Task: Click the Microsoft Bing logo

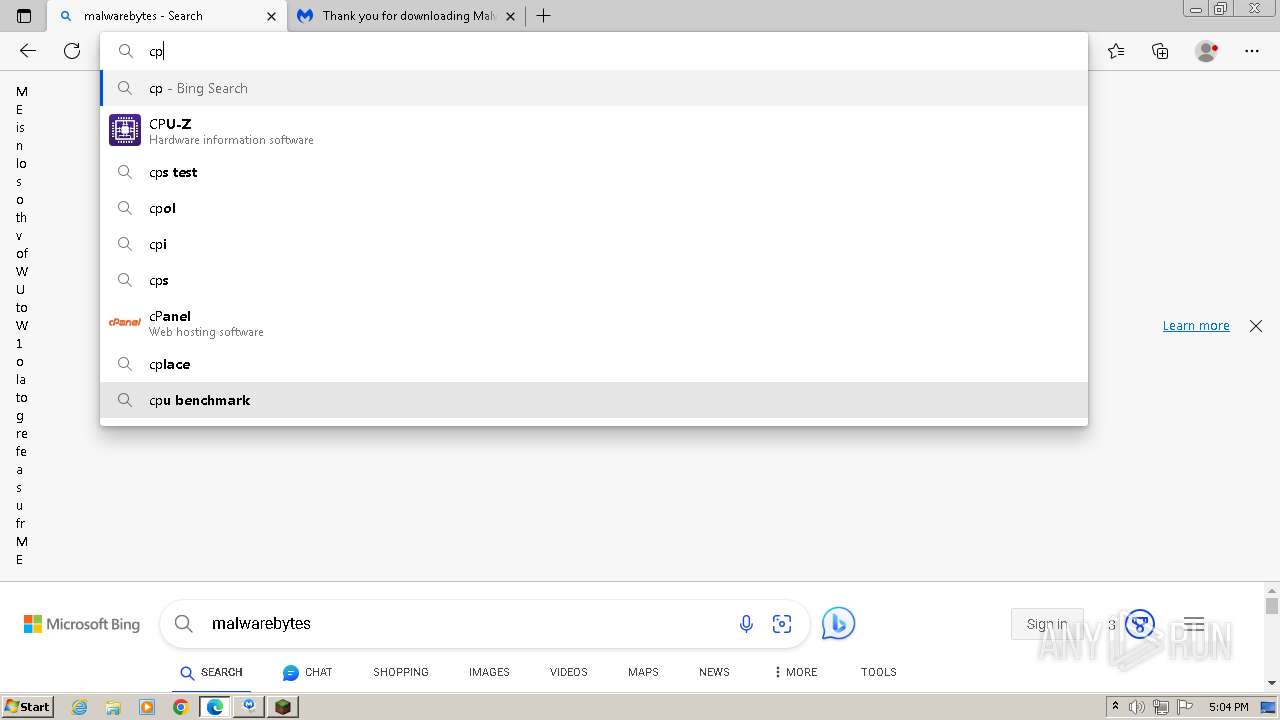Action: pyautogui.click(x=82, y=624)
